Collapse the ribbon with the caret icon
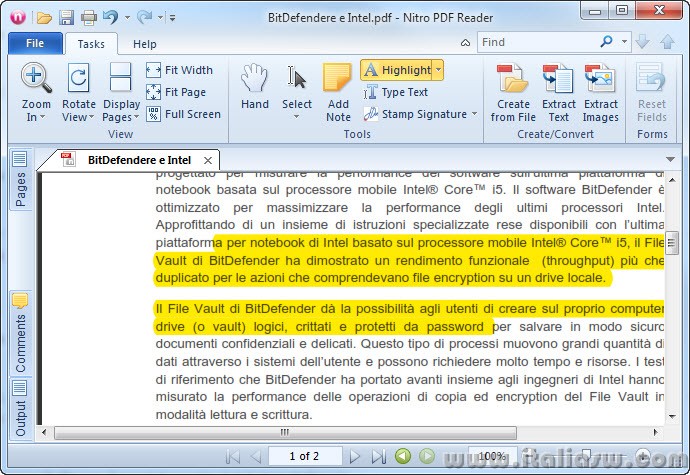 [465, 43]
